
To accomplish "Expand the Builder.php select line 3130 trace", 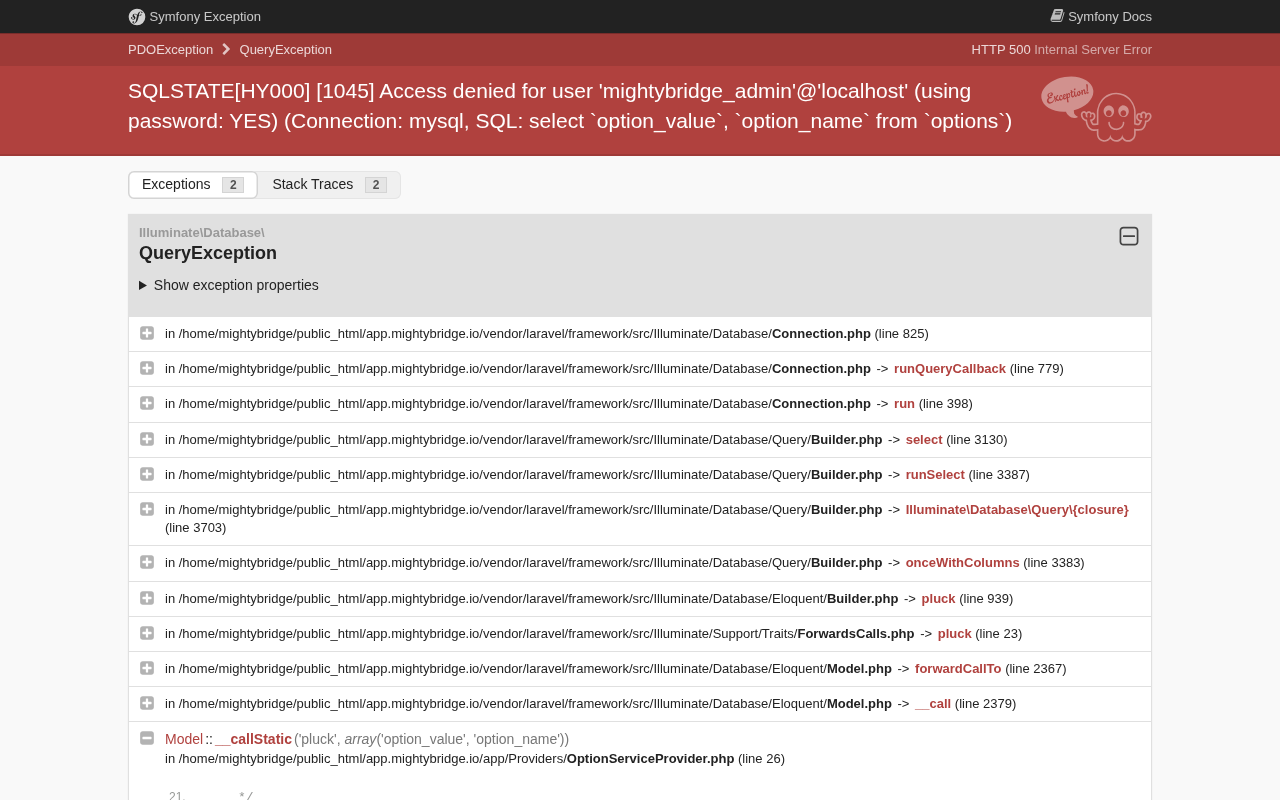I will [x=147, y=439].
